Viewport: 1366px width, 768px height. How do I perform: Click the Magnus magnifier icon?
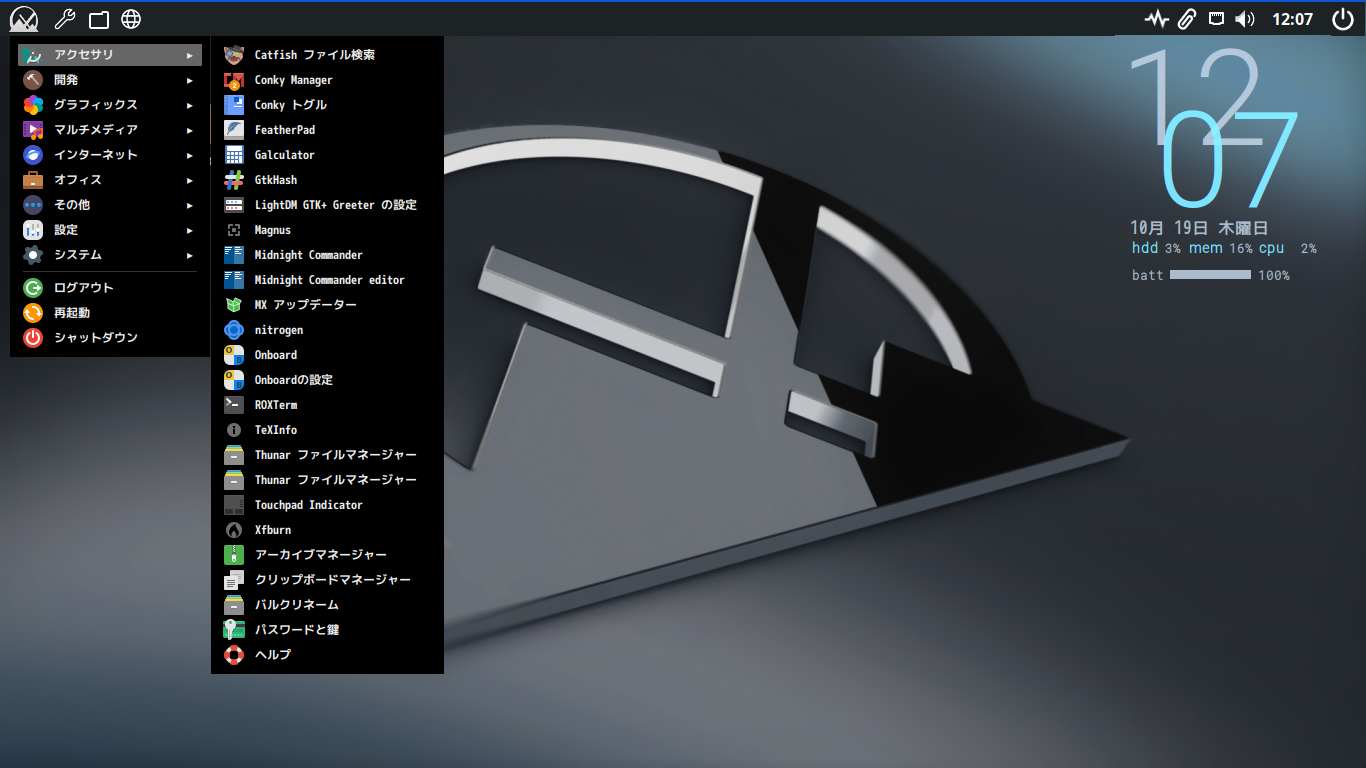(234, 230)
